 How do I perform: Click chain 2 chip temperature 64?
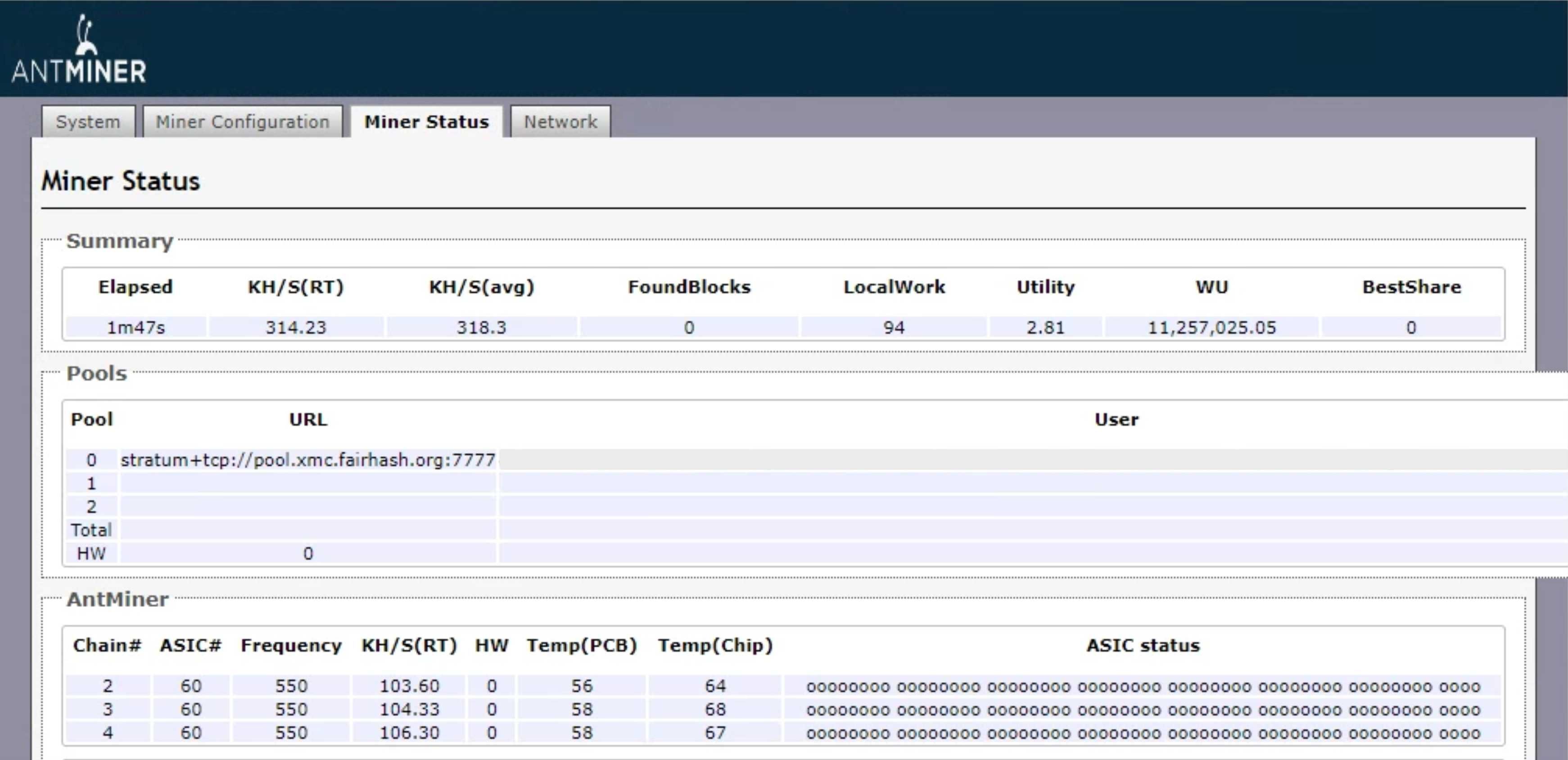715,686
